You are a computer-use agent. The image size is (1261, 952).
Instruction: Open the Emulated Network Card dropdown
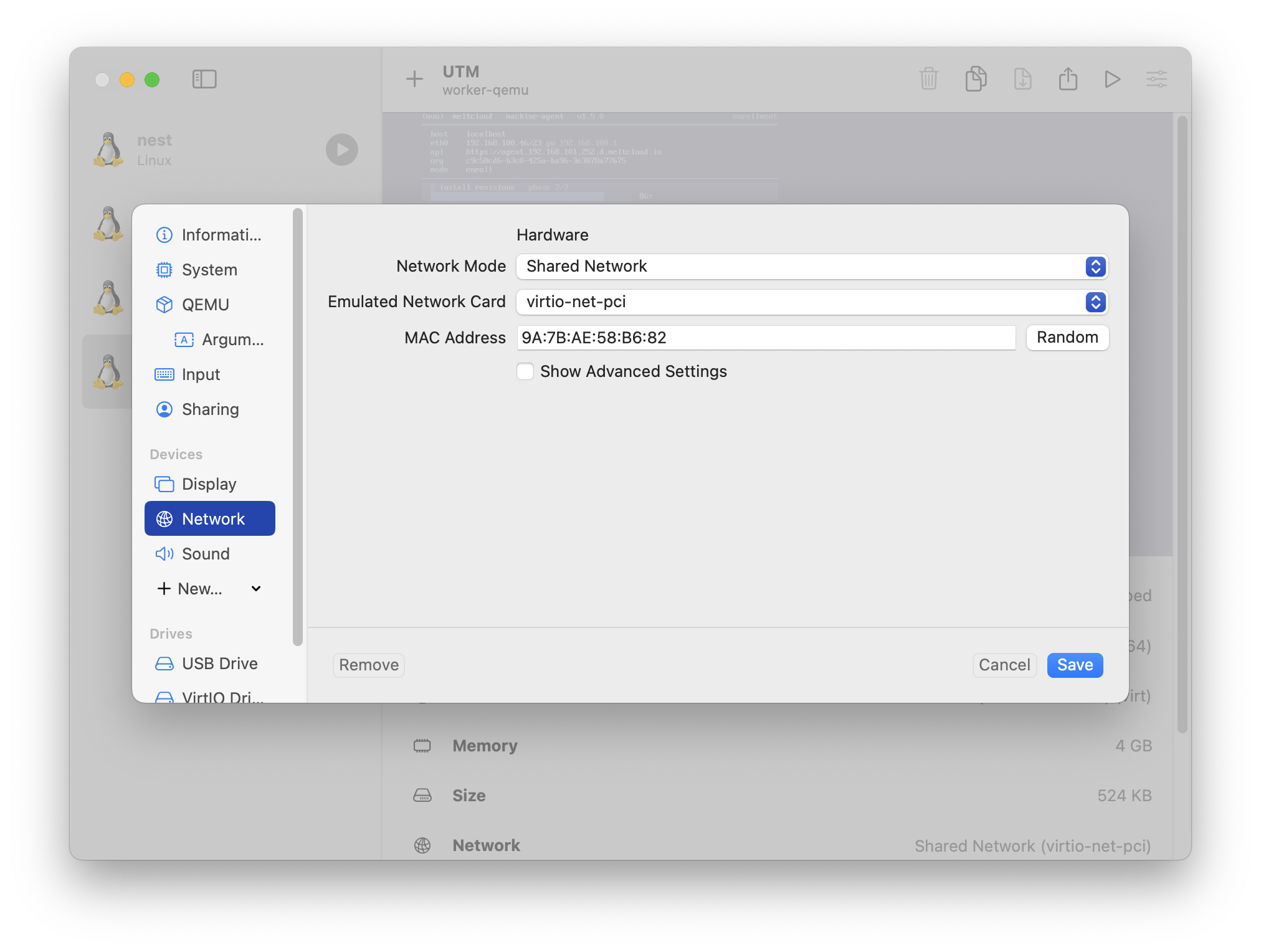point(812,302)
